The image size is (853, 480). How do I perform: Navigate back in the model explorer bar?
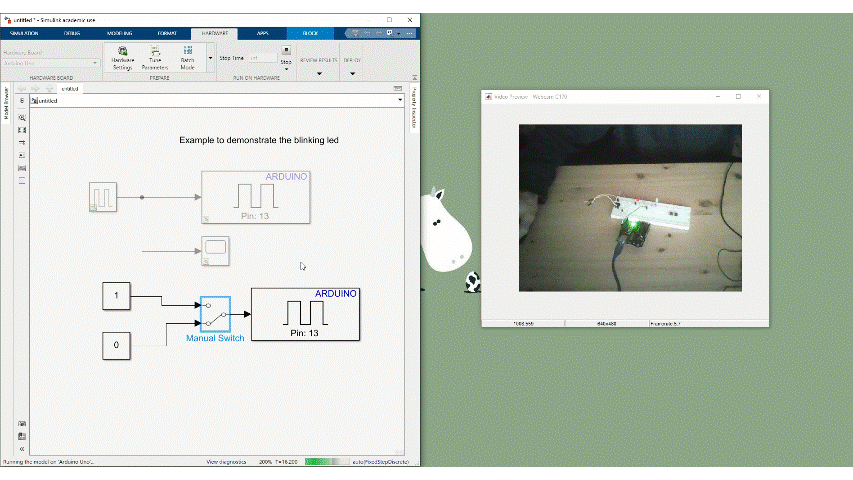pos(22,88)
